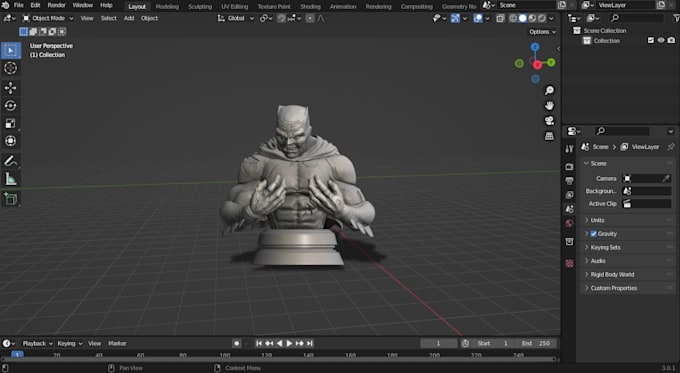680x373 pixels.
Task: Click the play animation button
Action: [289, 343]
